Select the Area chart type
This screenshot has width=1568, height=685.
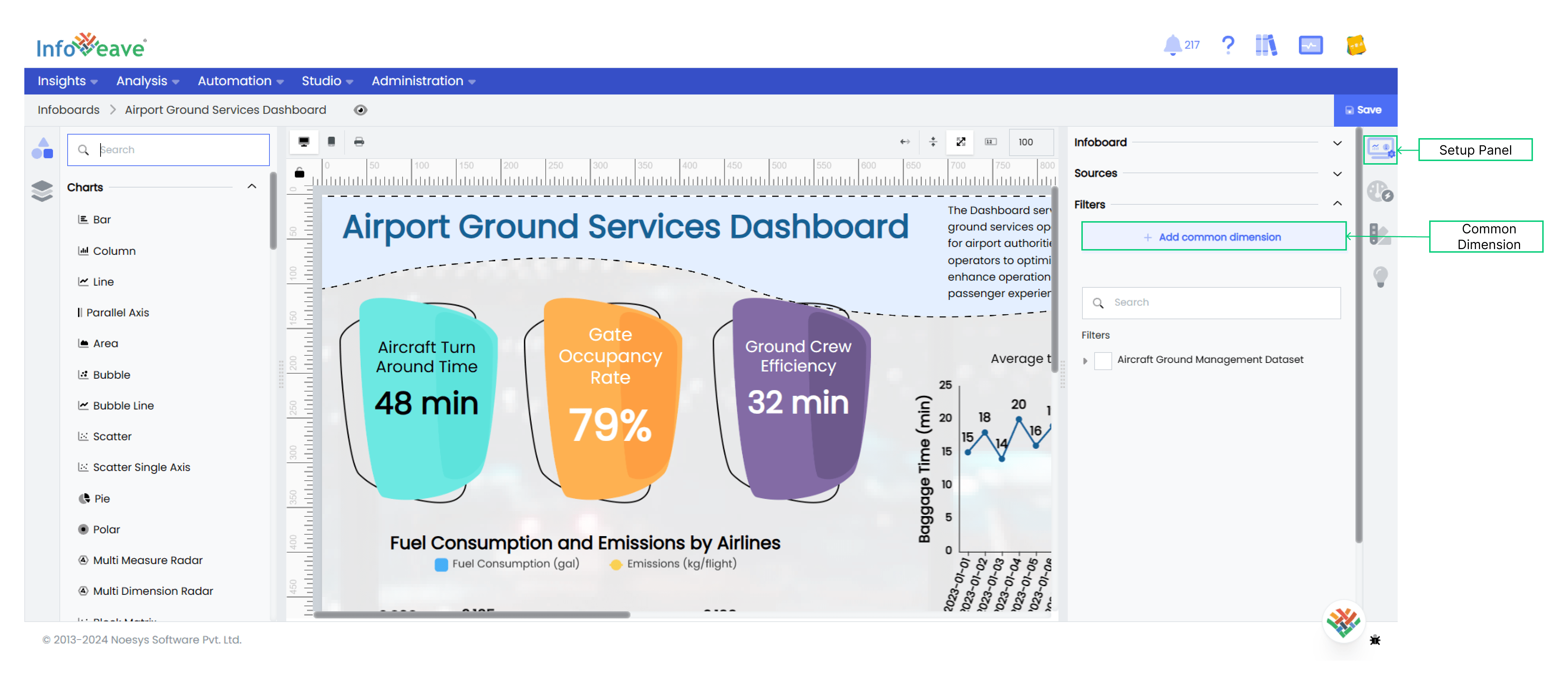pos(98,344)
